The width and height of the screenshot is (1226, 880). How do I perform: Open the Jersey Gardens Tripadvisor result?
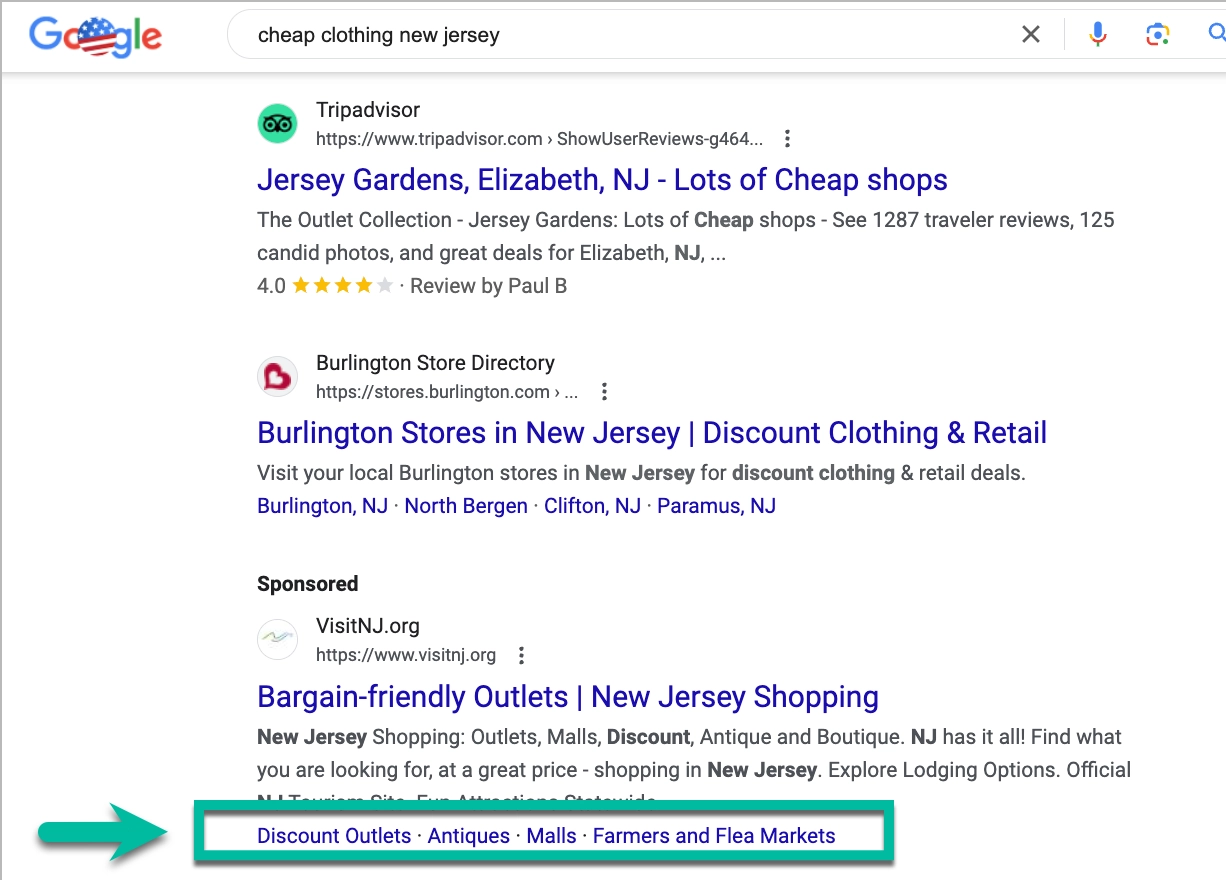(602, 180)
